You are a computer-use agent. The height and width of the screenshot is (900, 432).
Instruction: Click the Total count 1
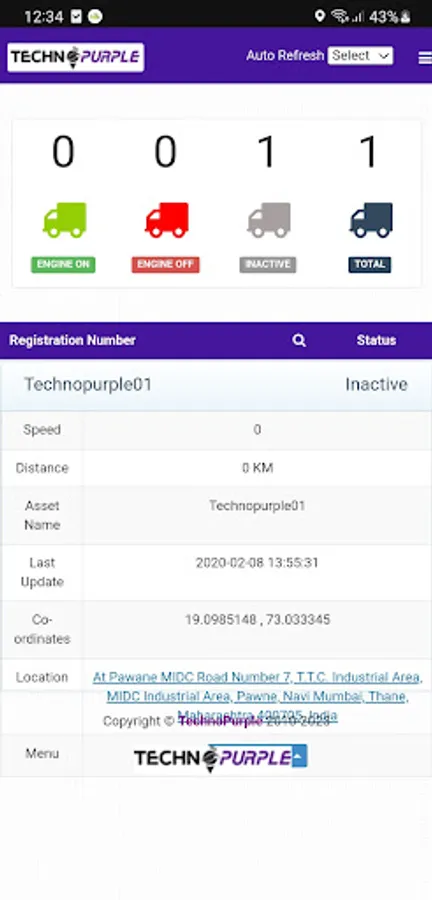369,152
